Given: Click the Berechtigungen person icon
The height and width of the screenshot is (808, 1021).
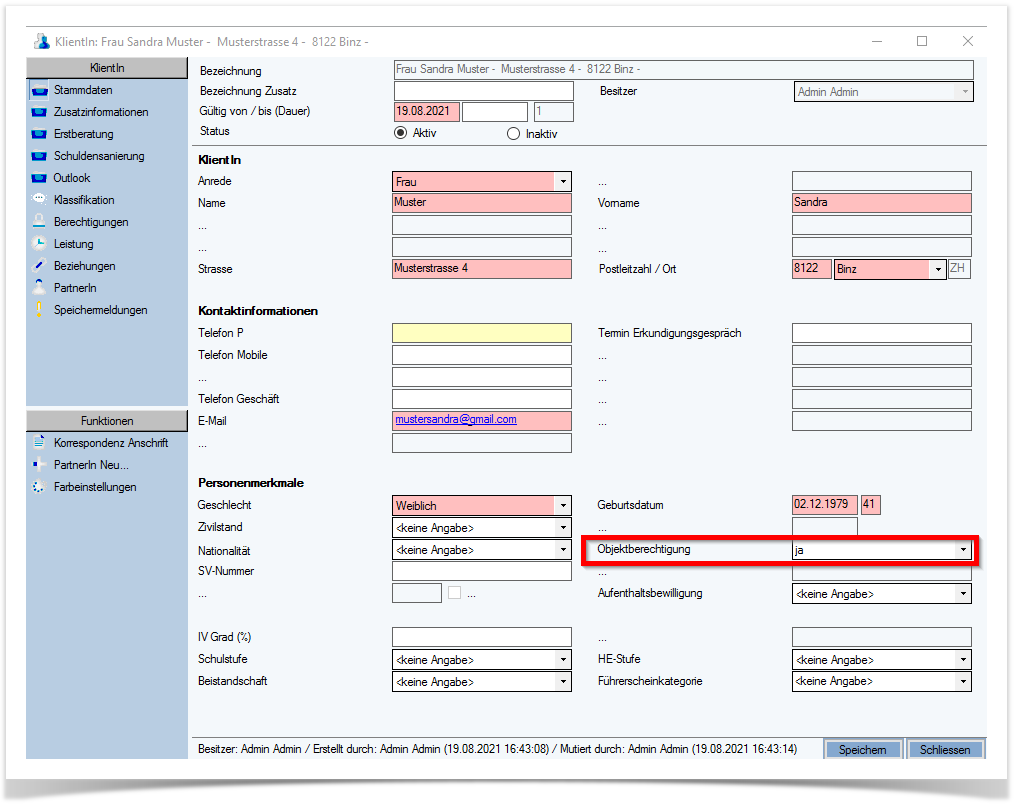Looking at the screenshot, I should pyautogui.click(x=39, y=221).
